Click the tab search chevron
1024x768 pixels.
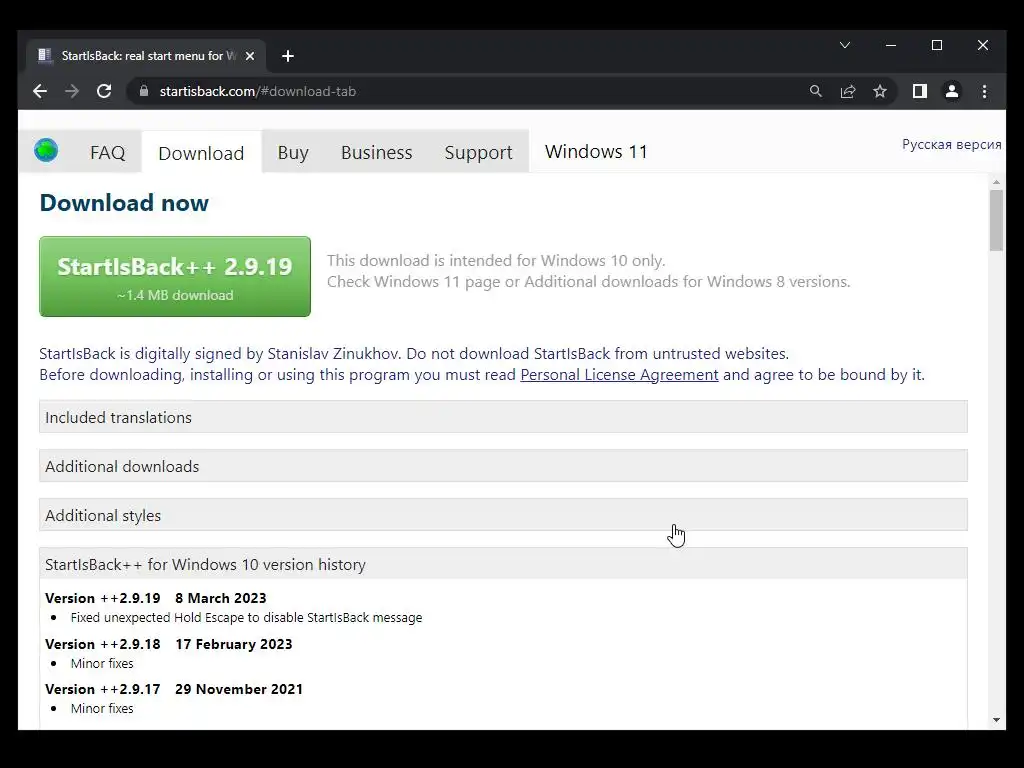pos(844,45)
